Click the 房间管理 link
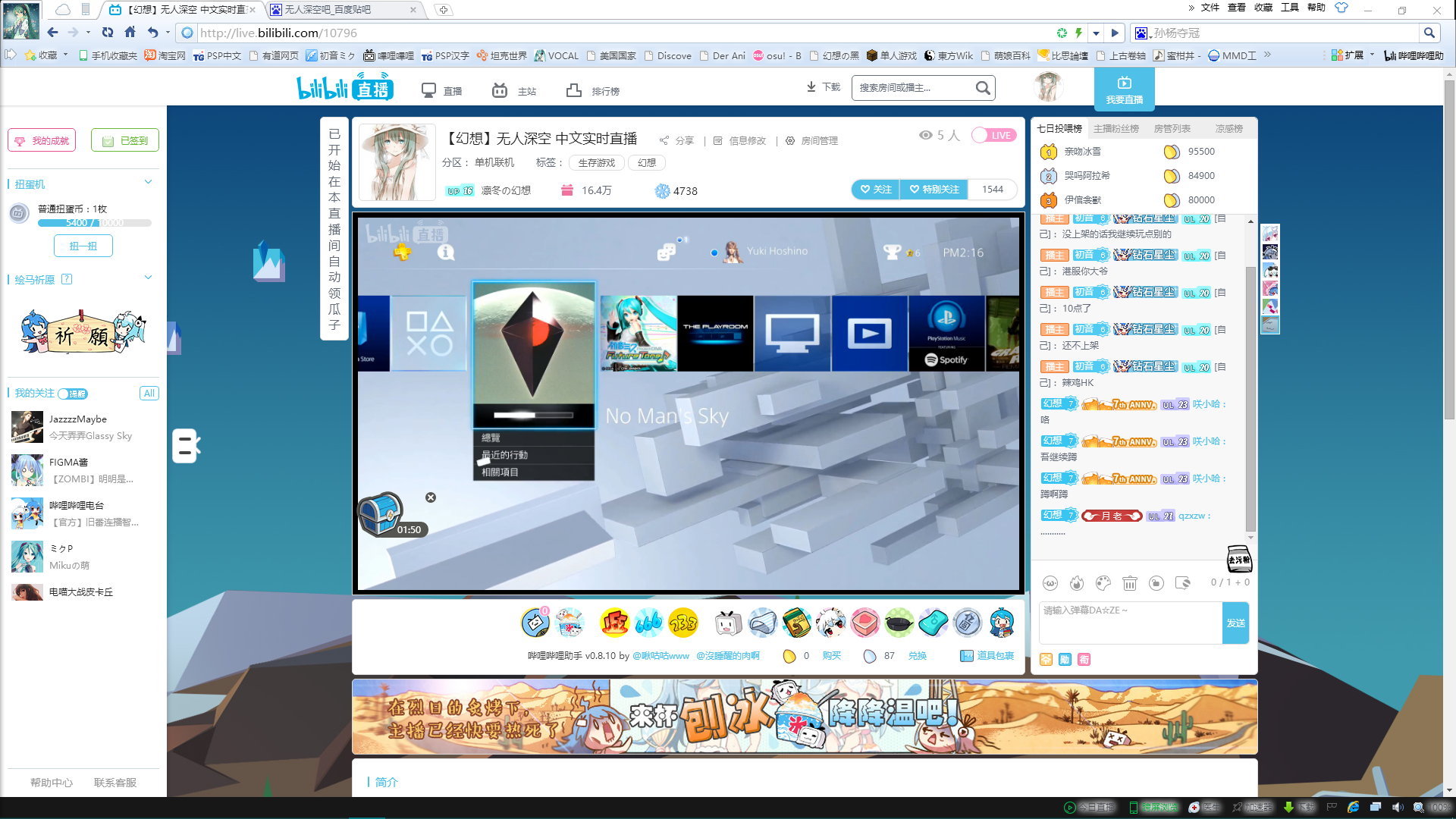 click(811, 141)
